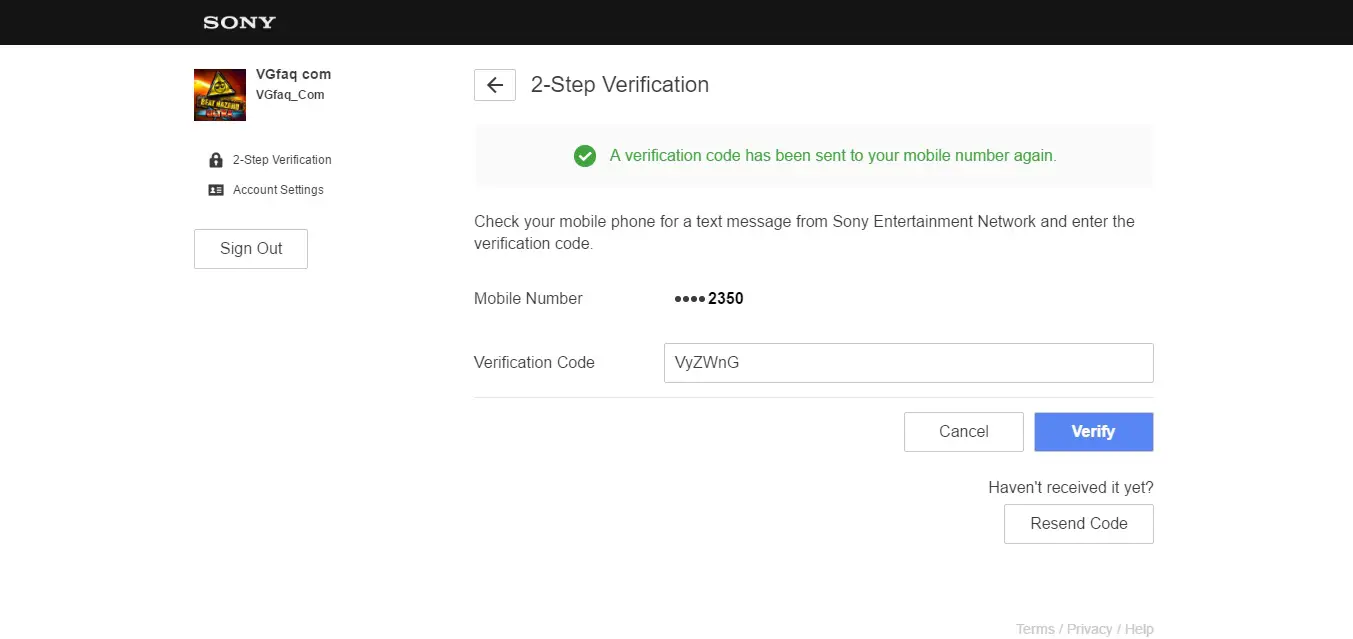Click the Mobile Number label
The image size is (1353, 639).
tap(528, 298)
